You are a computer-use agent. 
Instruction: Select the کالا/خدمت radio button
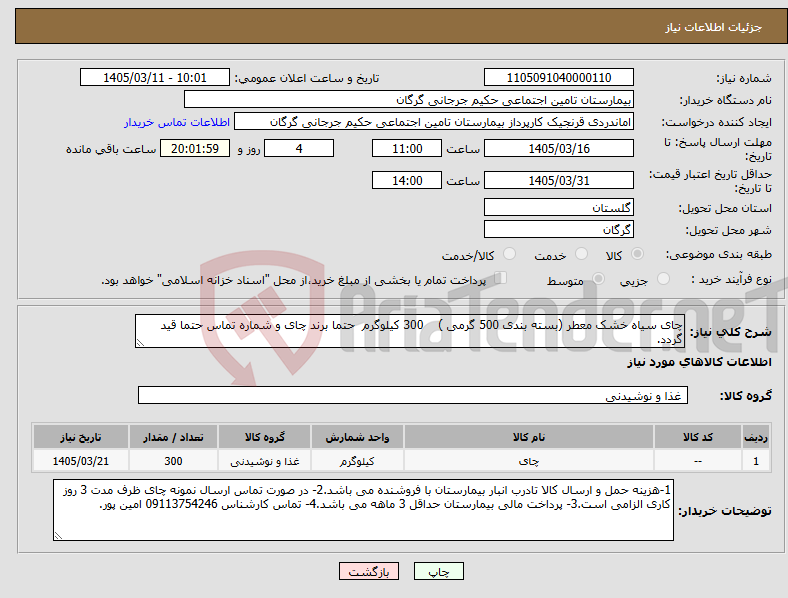[x=510, y=254]
